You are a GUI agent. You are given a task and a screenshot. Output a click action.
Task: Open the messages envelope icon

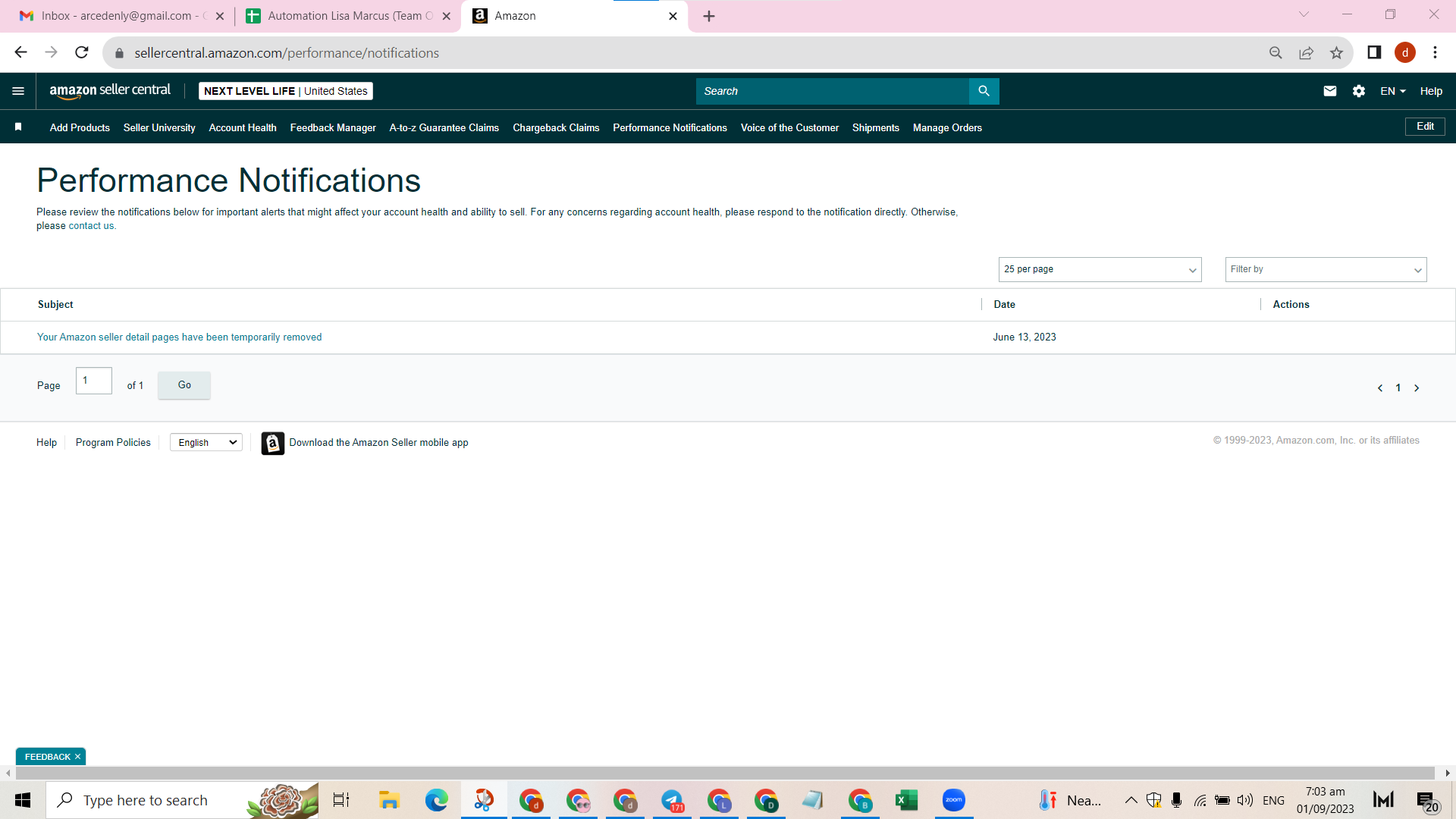tap(1329, 91)
